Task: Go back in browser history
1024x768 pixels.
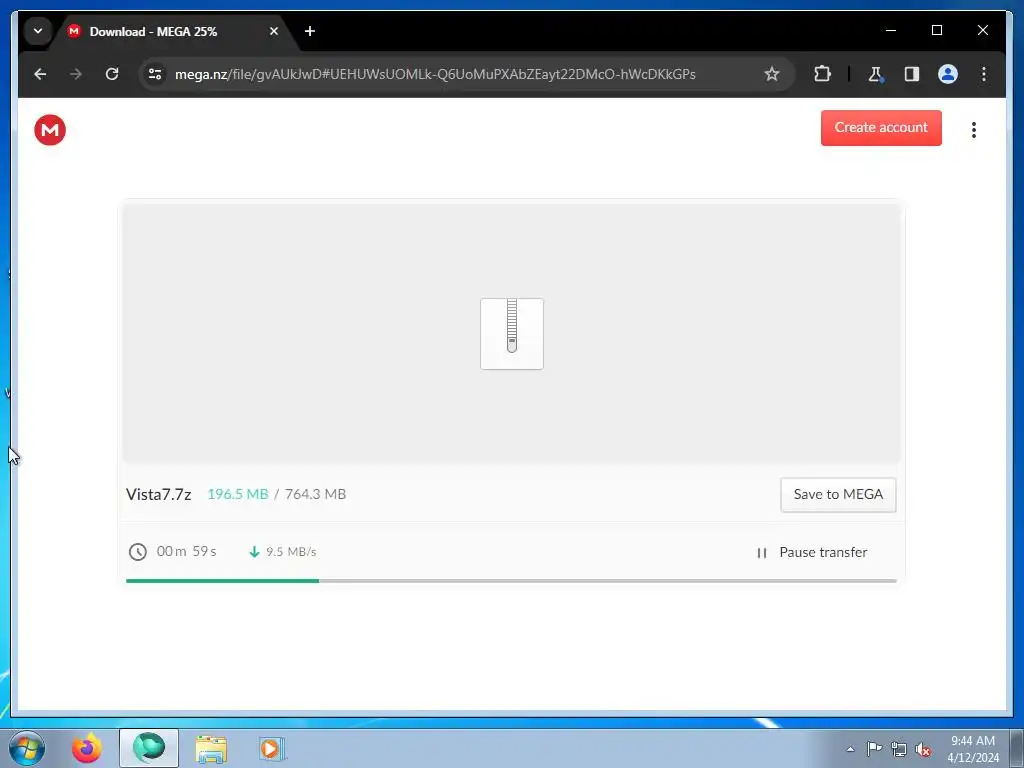Action: pos(40,74)
